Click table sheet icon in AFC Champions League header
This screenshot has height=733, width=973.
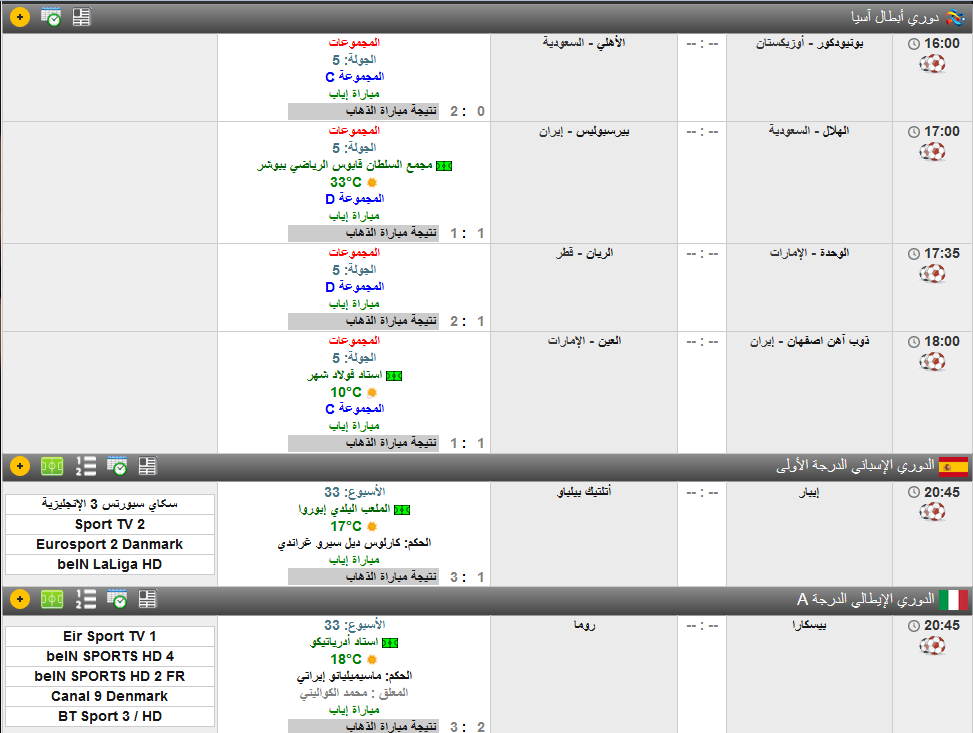click(x=81, y=17)
